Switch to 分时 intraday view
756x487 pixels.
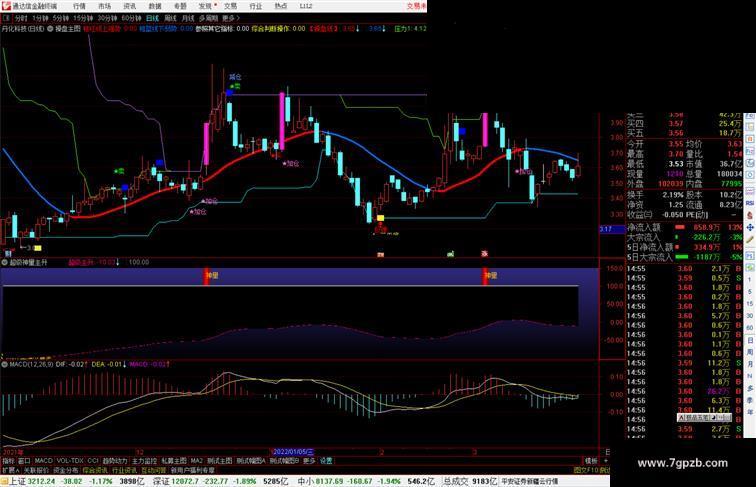[x=21, y=18]
